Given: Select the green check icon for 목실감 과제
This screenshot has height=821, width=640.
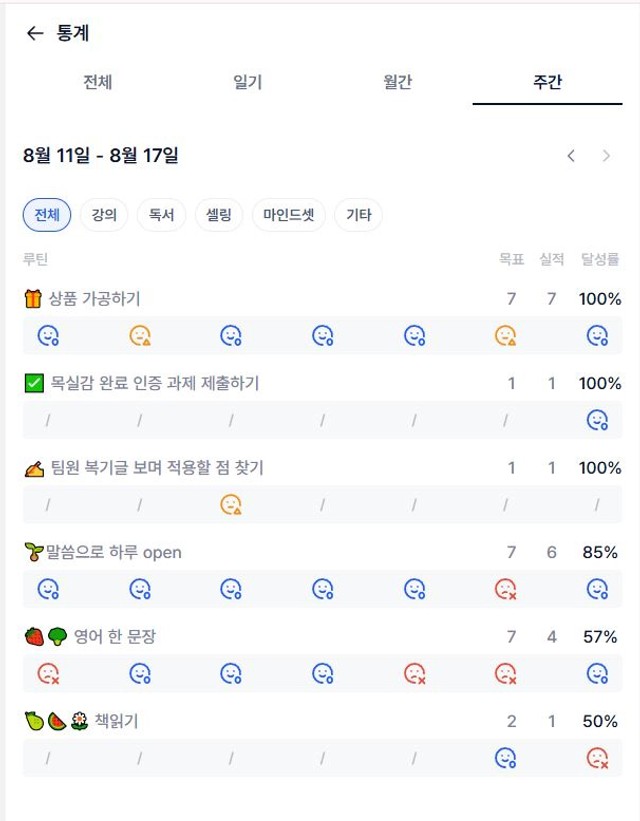Looking at the screenshot, I should (x=34, y=383).
